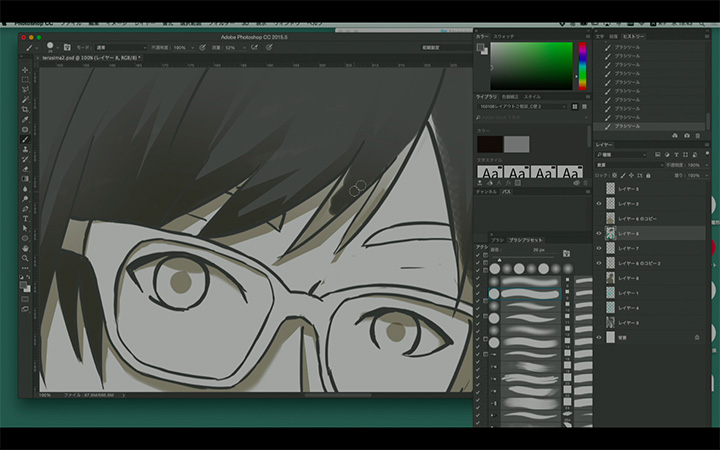Select the Gradient tool

[x=25, y=179]
